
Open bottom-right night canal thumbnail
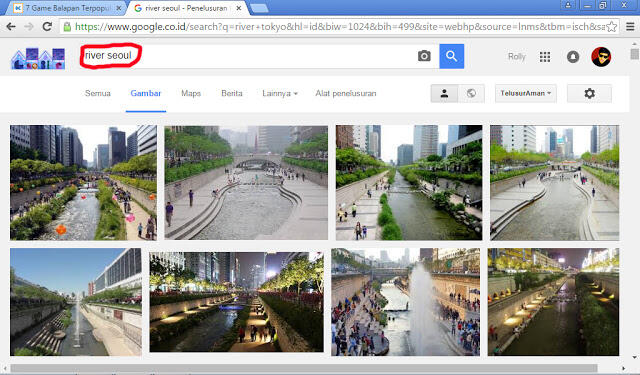click(x=553, y=302)
